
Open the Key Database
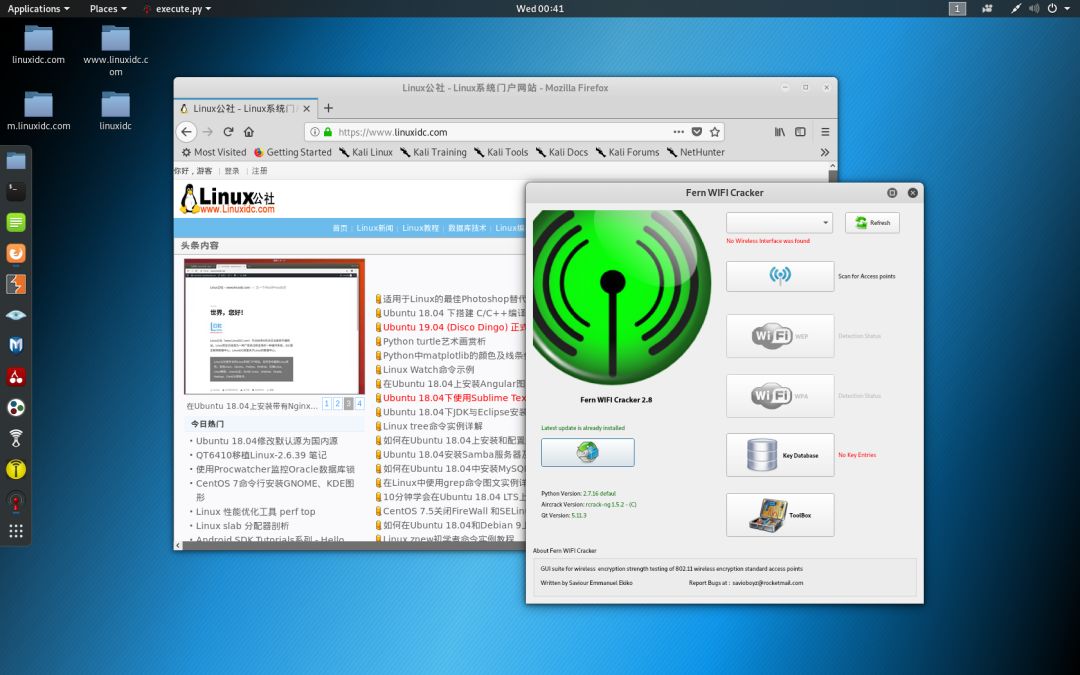coord(780,455)
